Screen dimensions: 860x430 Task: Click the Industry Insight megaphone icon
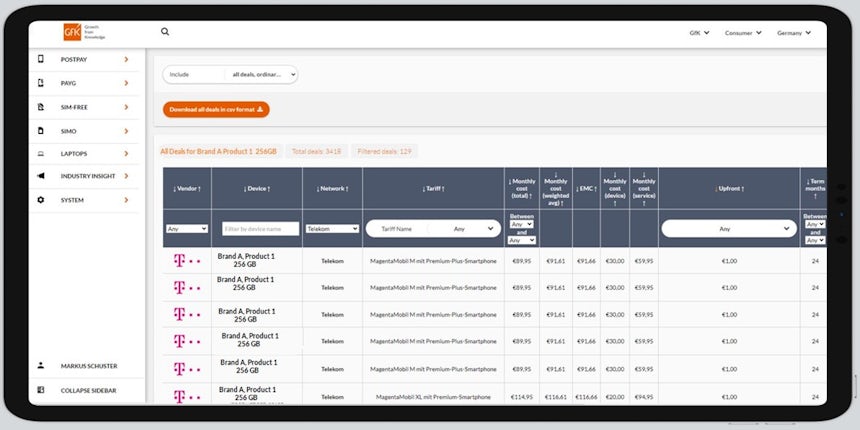41,177
